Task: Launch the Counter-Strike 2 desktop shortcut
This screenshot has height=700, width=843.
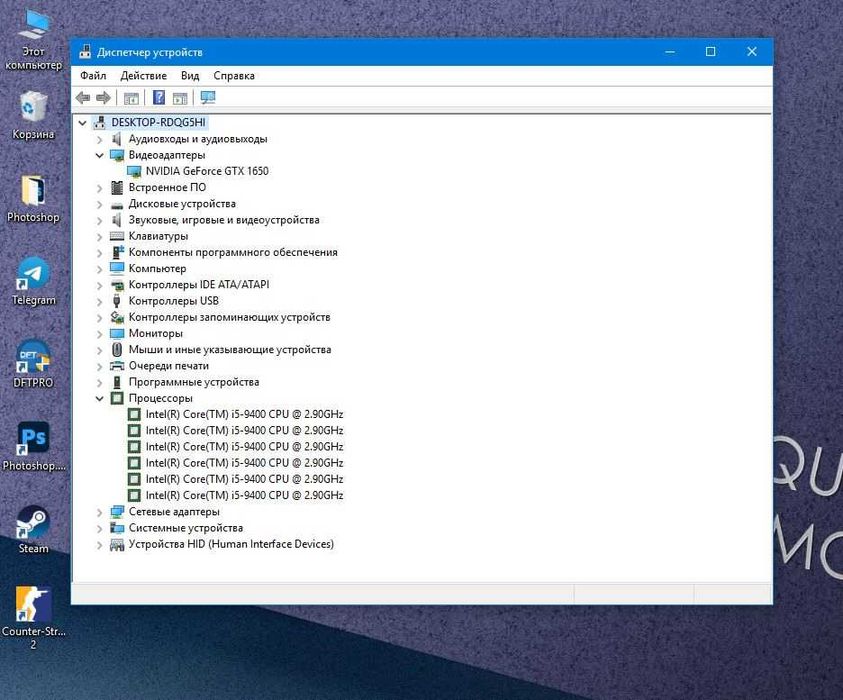Action: [33, 618]
